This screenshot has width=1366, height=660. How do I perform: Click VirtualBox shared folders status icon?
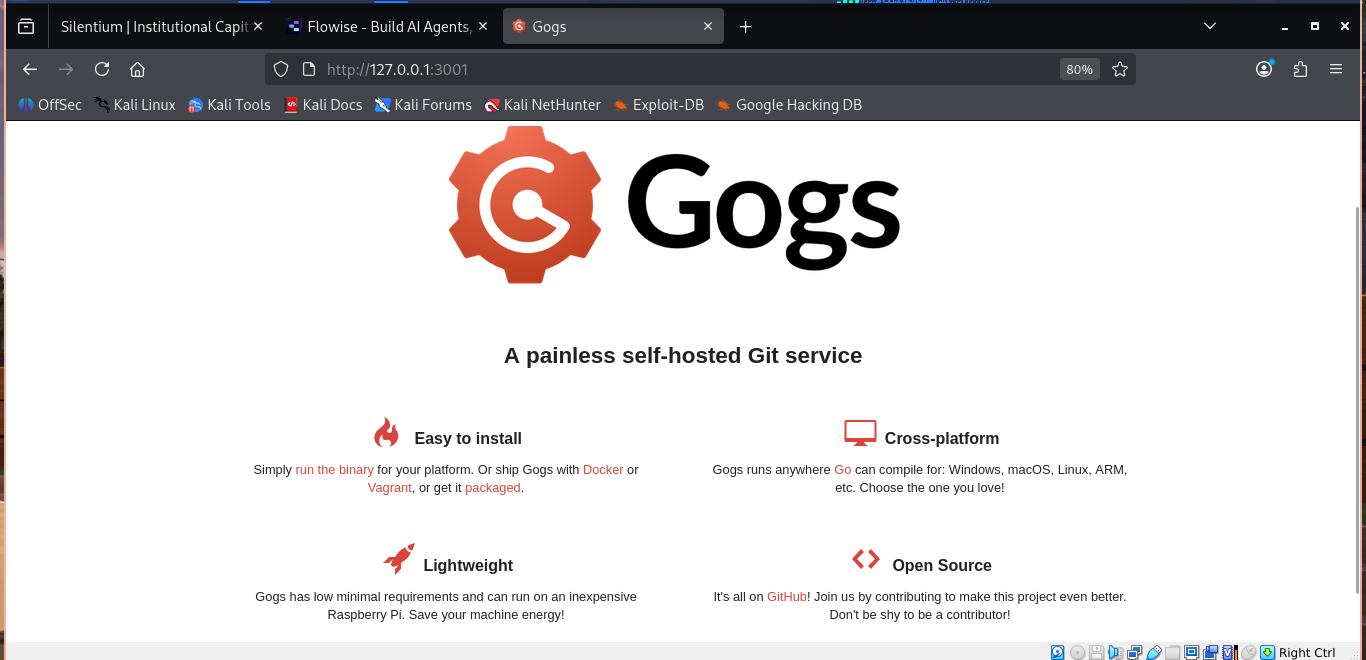pyautogui.click(x=1172, y=652)
